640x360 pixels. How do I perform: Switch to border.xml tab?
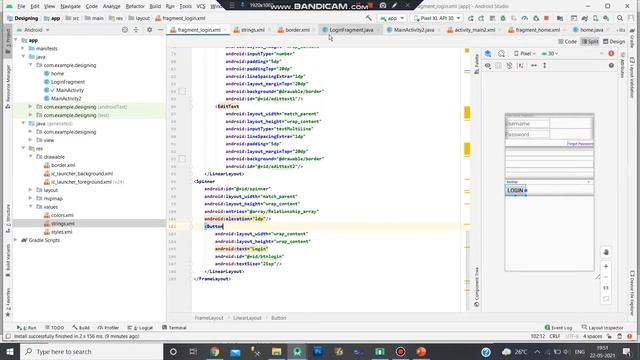[x=297, y=30]
